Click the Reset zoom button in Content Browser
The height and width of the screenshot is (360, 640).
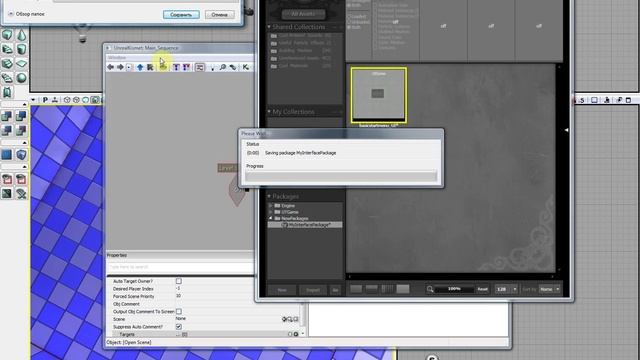482,289
